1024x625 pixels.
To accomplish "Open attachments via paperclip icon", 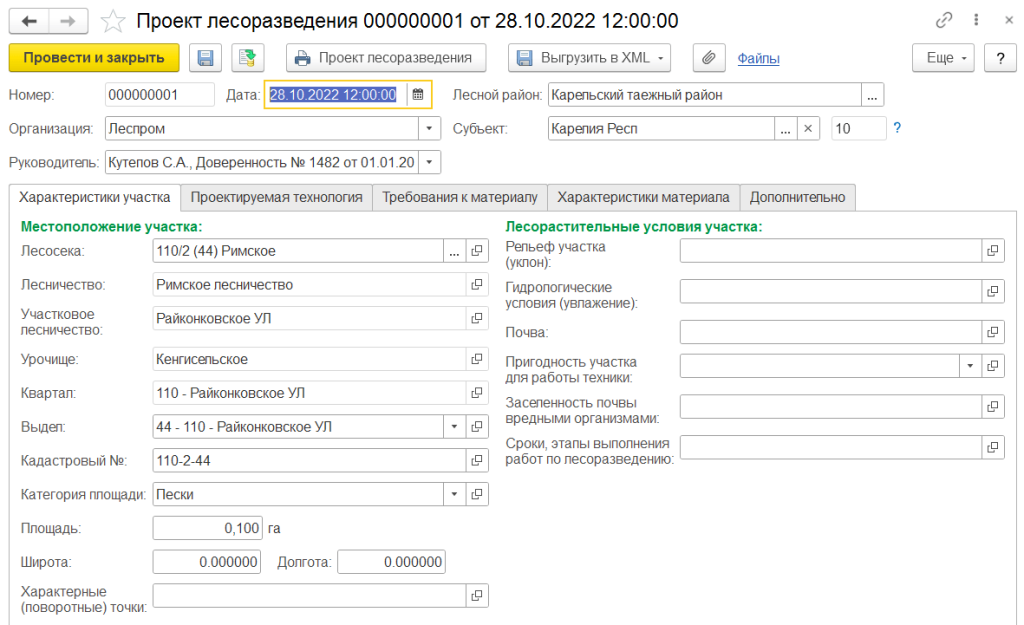I will point(709,58).
